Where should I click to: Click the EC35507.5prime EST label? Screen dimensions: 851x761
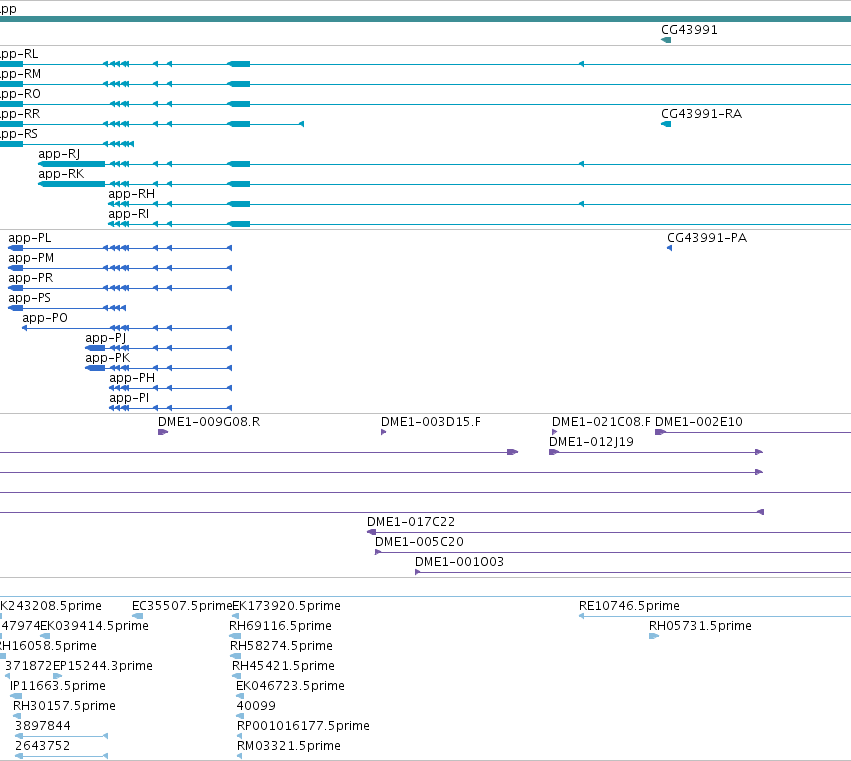182,606
